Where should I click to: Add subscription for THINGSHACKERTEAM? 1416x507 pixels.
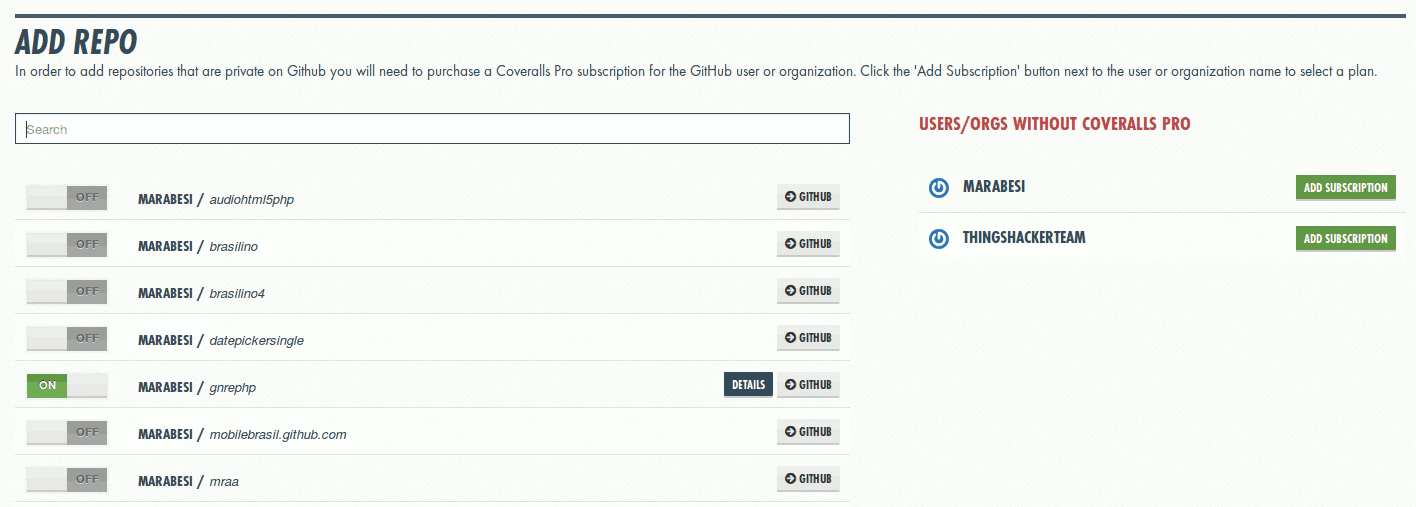(x=1345, y=239)
